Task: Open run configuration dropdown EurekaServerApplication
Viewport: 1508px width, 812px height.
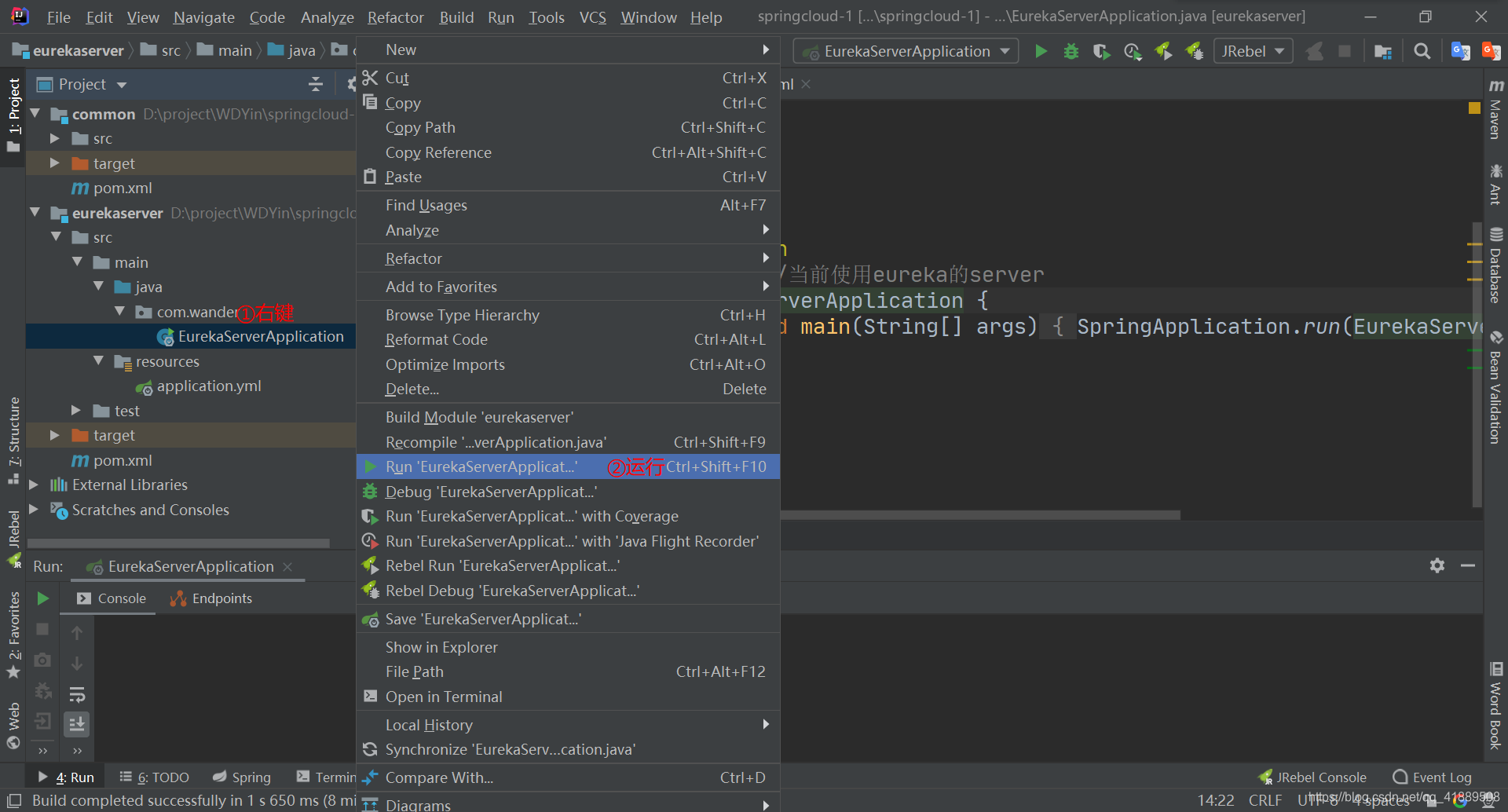Action: coord(906,51)
